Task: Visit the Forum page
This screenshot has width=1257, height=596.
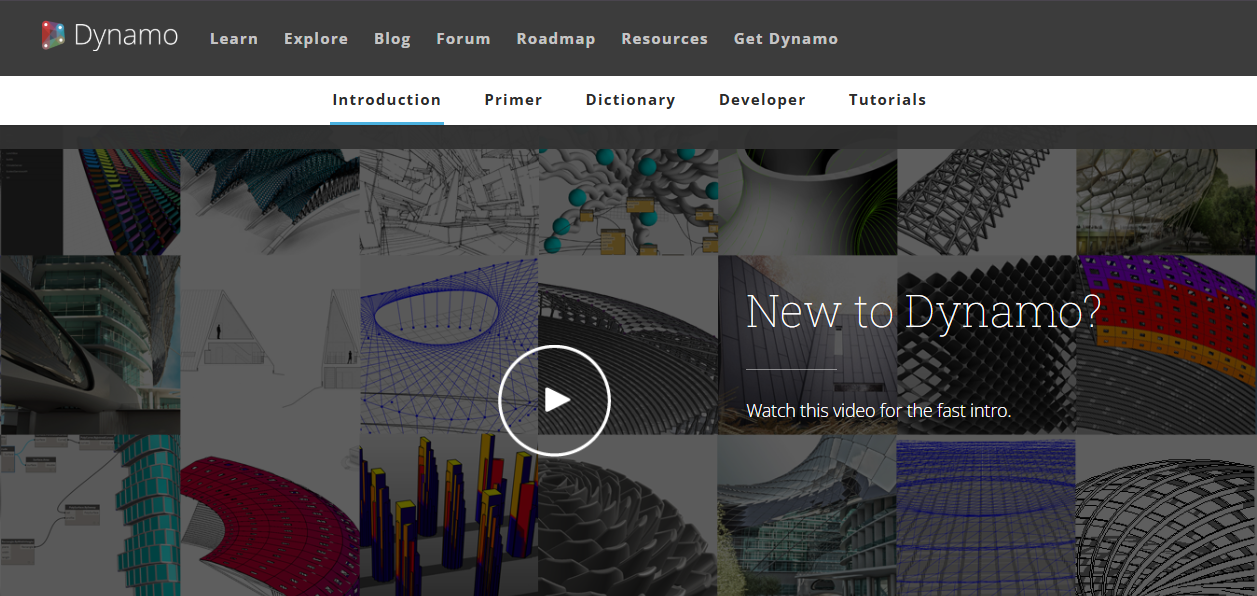Action: [x=463, y=39]
